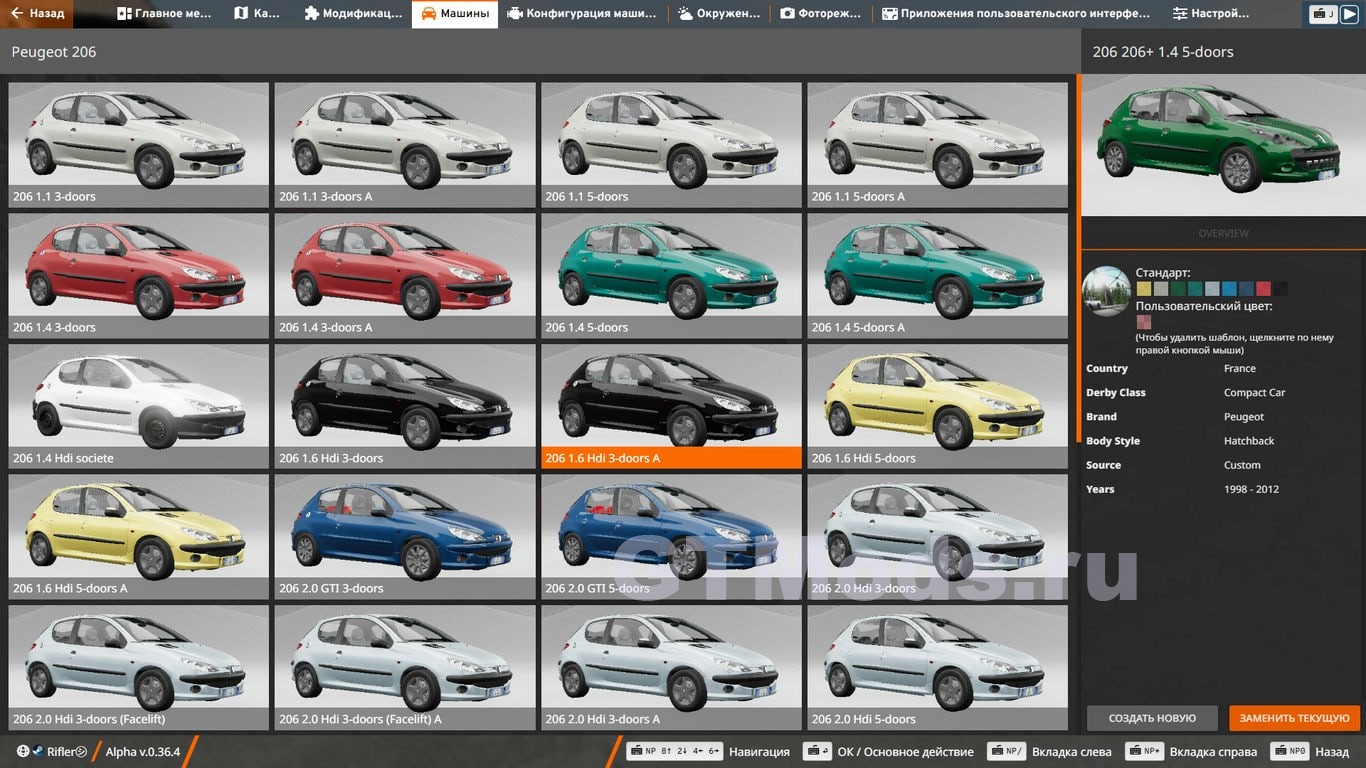Click the Alpha v.0.36.4 version label

[143, 752]
